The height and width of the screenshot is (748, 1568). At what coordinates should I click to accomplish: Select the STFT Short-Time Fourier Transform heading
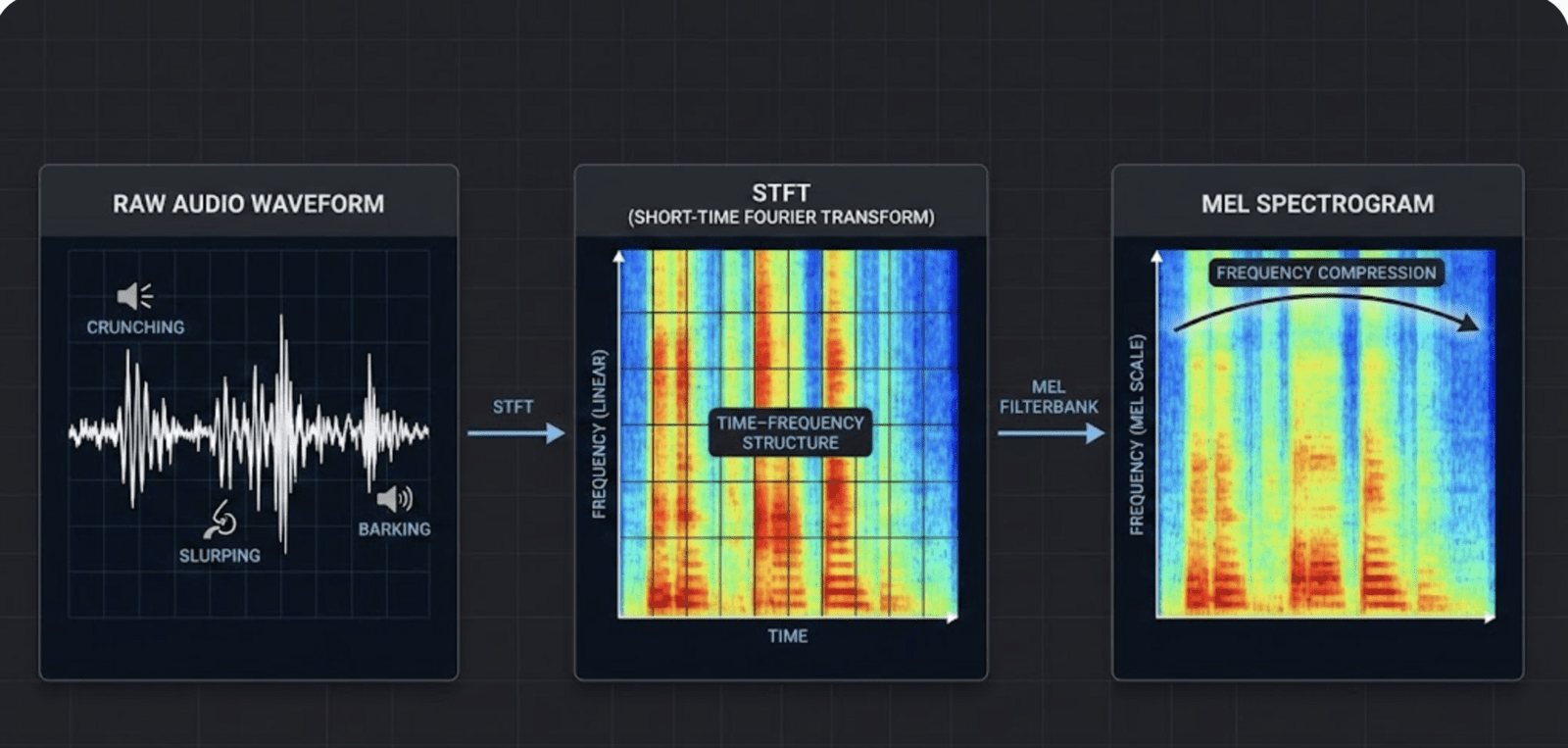pos(780,204)
